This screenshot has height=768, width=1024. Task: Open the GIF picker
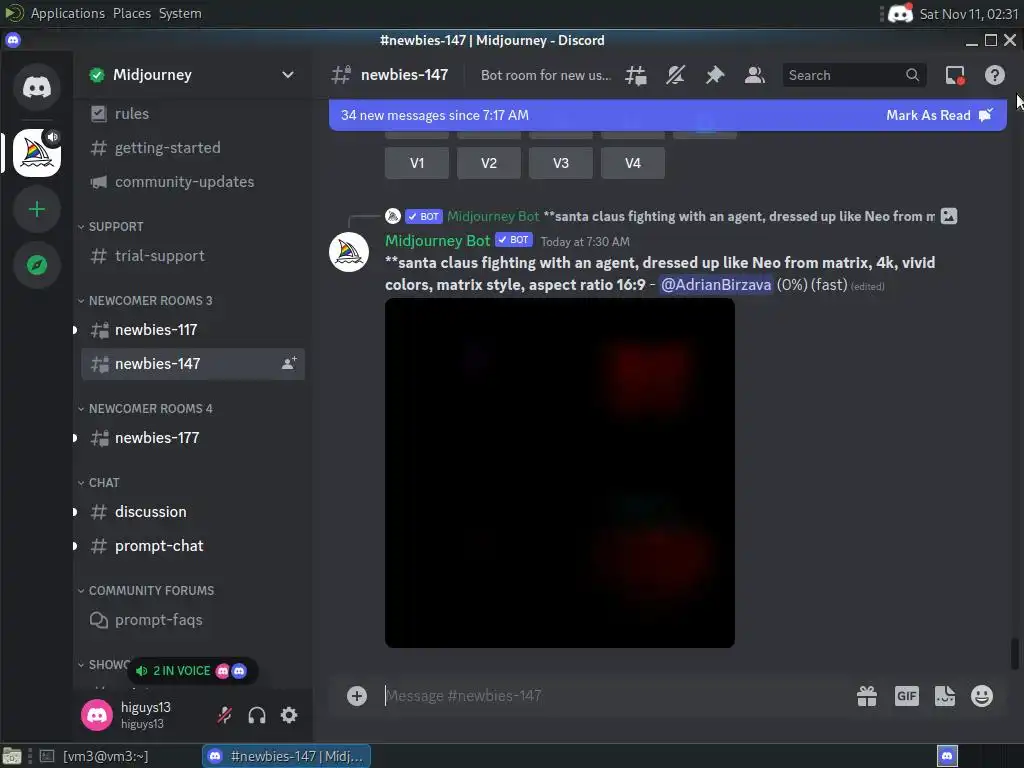coord(906,696)
